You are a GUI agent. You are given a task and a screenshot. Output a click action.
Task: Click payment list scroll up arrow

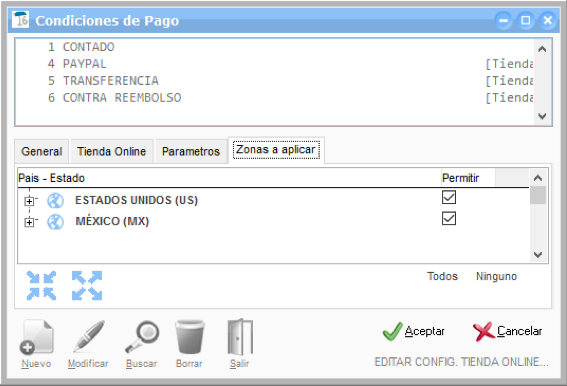[542, 49]
